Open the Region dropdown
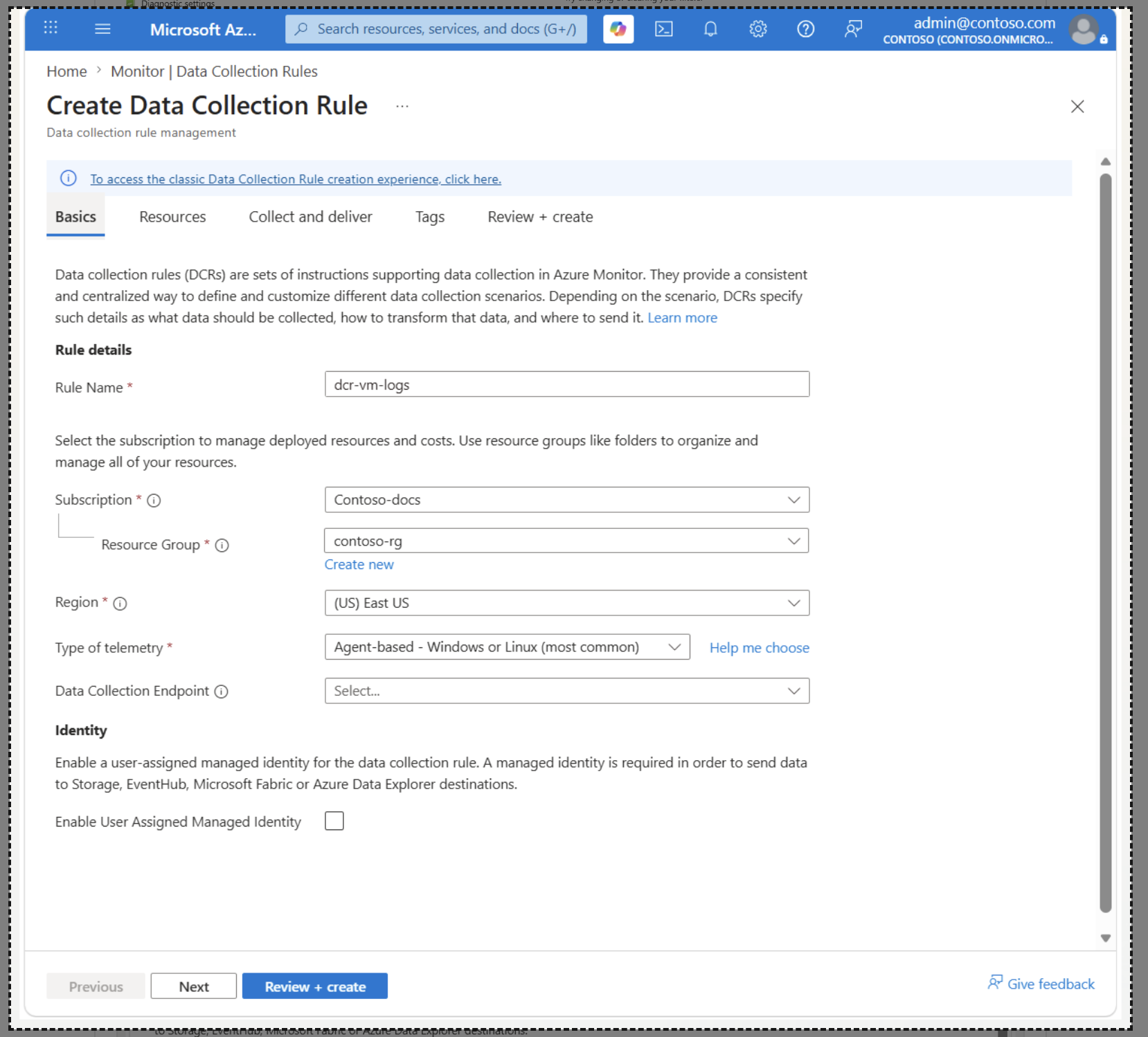The width and height of the screenshot is (1148, 1037). [566, 603]
